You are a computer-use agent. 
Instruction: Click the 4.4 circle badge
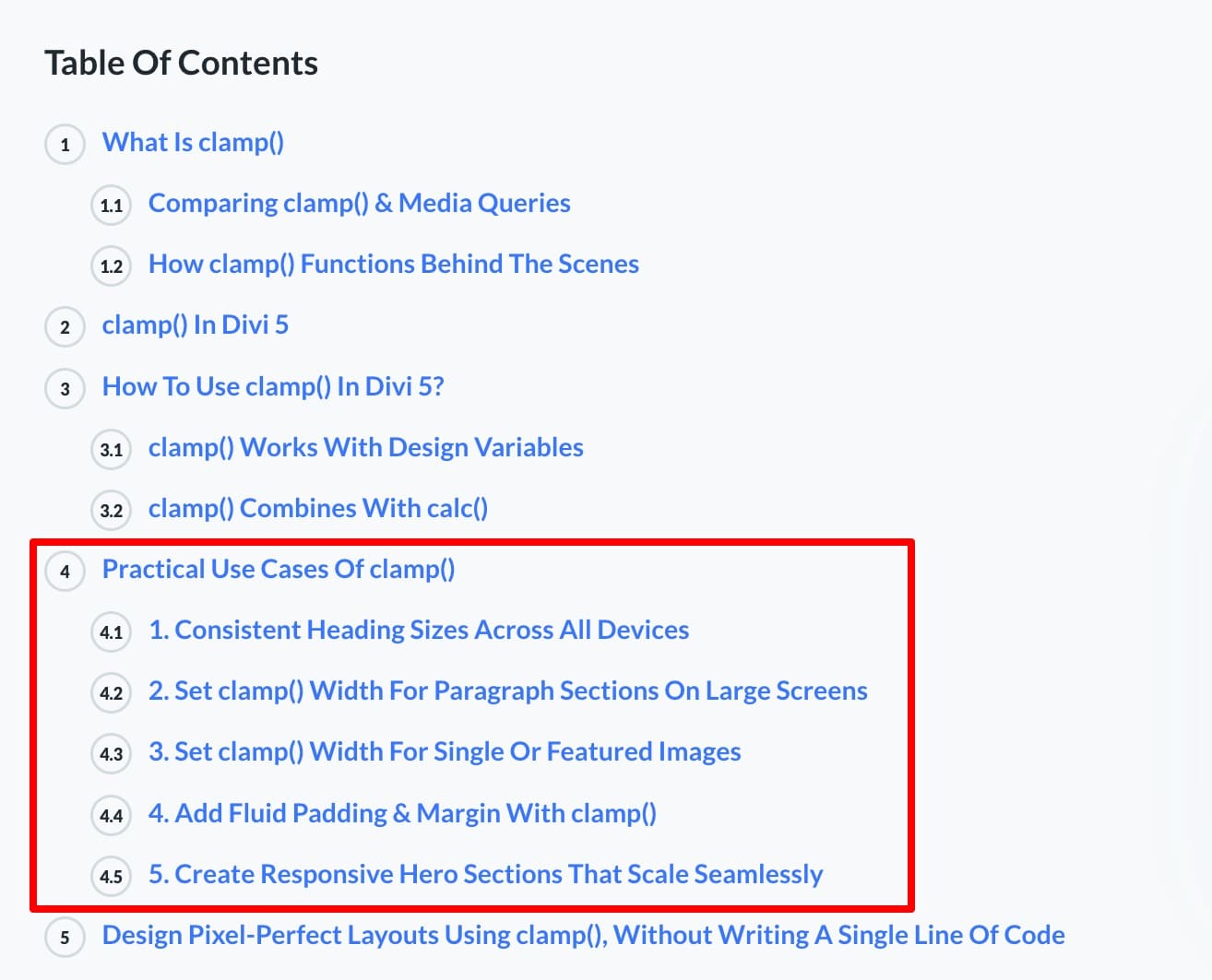(111, 816)
